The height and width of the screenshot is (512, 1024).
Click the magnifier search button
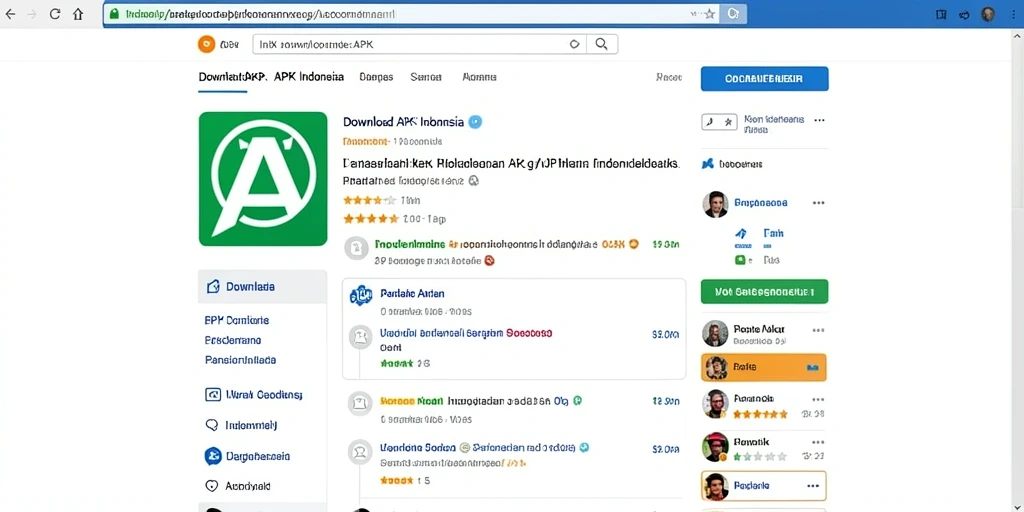[x=601, y=44]
